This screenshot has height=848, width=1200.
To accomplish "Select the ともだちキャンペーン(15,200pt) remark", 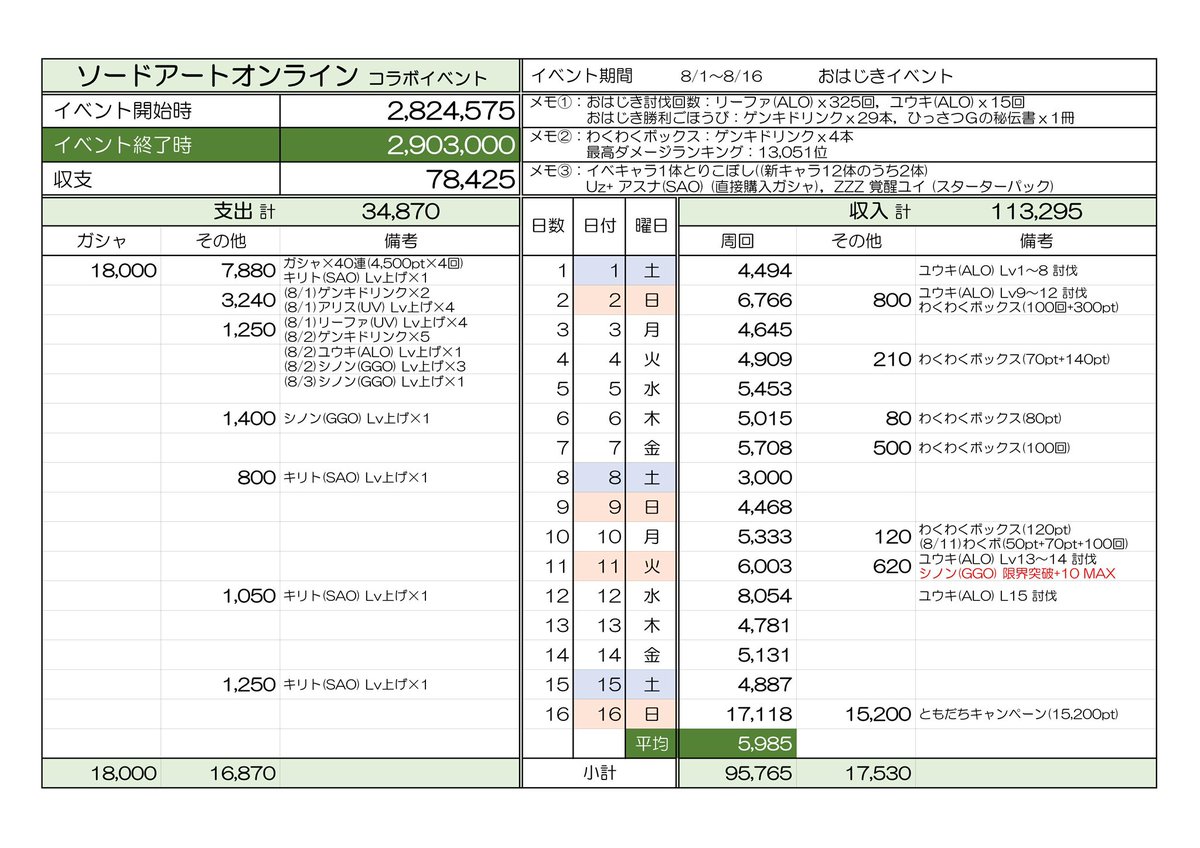I will [x=1019, y=715].
